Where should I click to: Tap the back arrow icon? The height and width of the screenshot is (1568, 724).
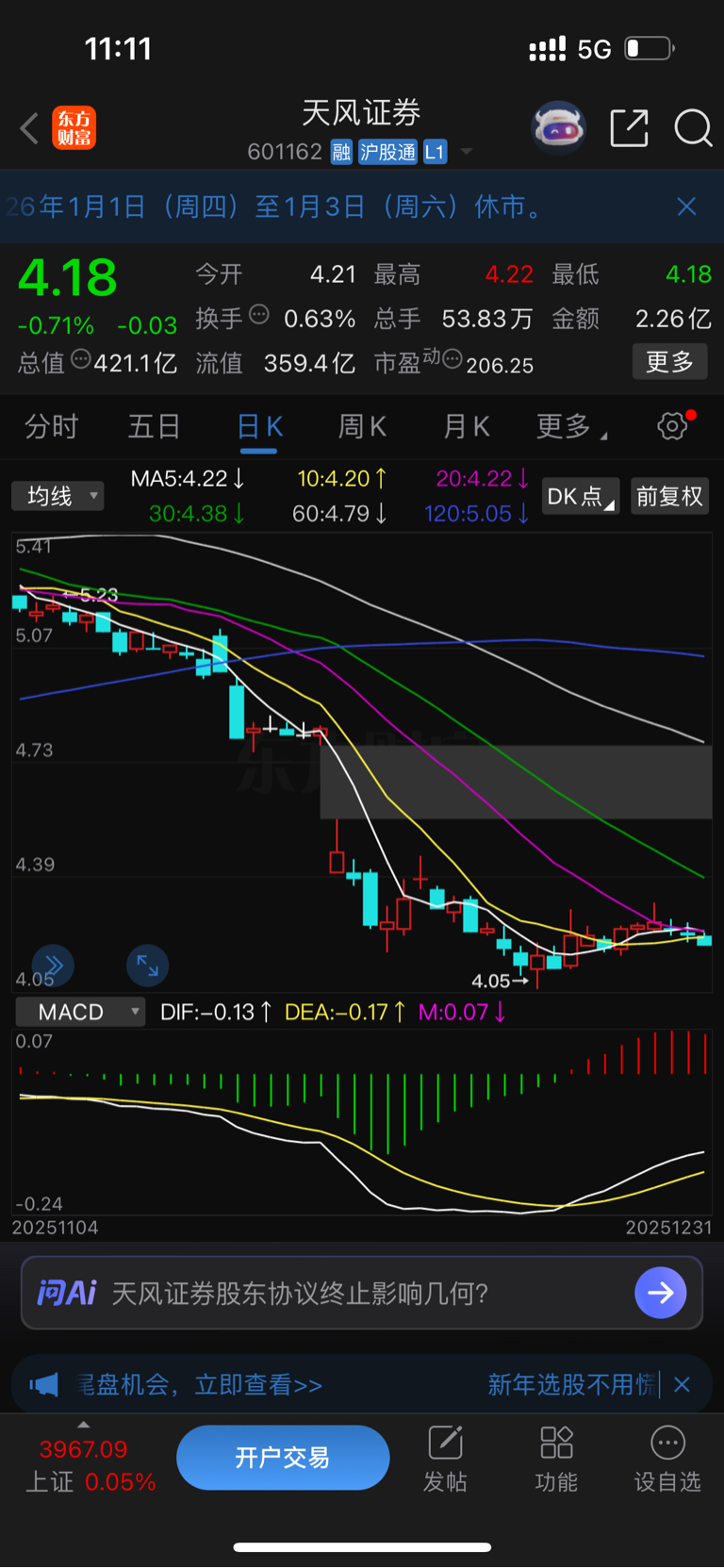[x=29, y=128]
